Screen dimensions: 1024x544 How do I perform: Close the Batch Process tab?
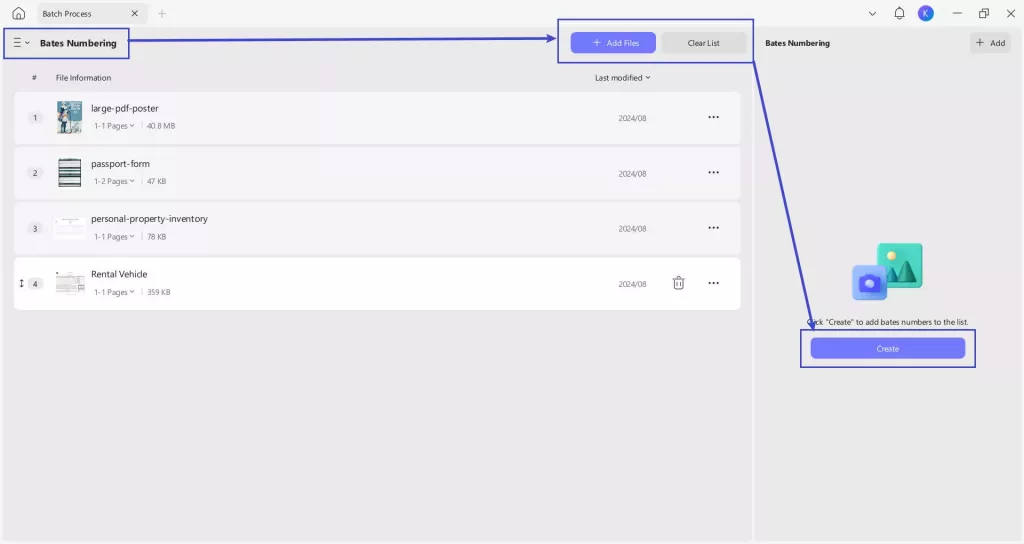[135, 13]
